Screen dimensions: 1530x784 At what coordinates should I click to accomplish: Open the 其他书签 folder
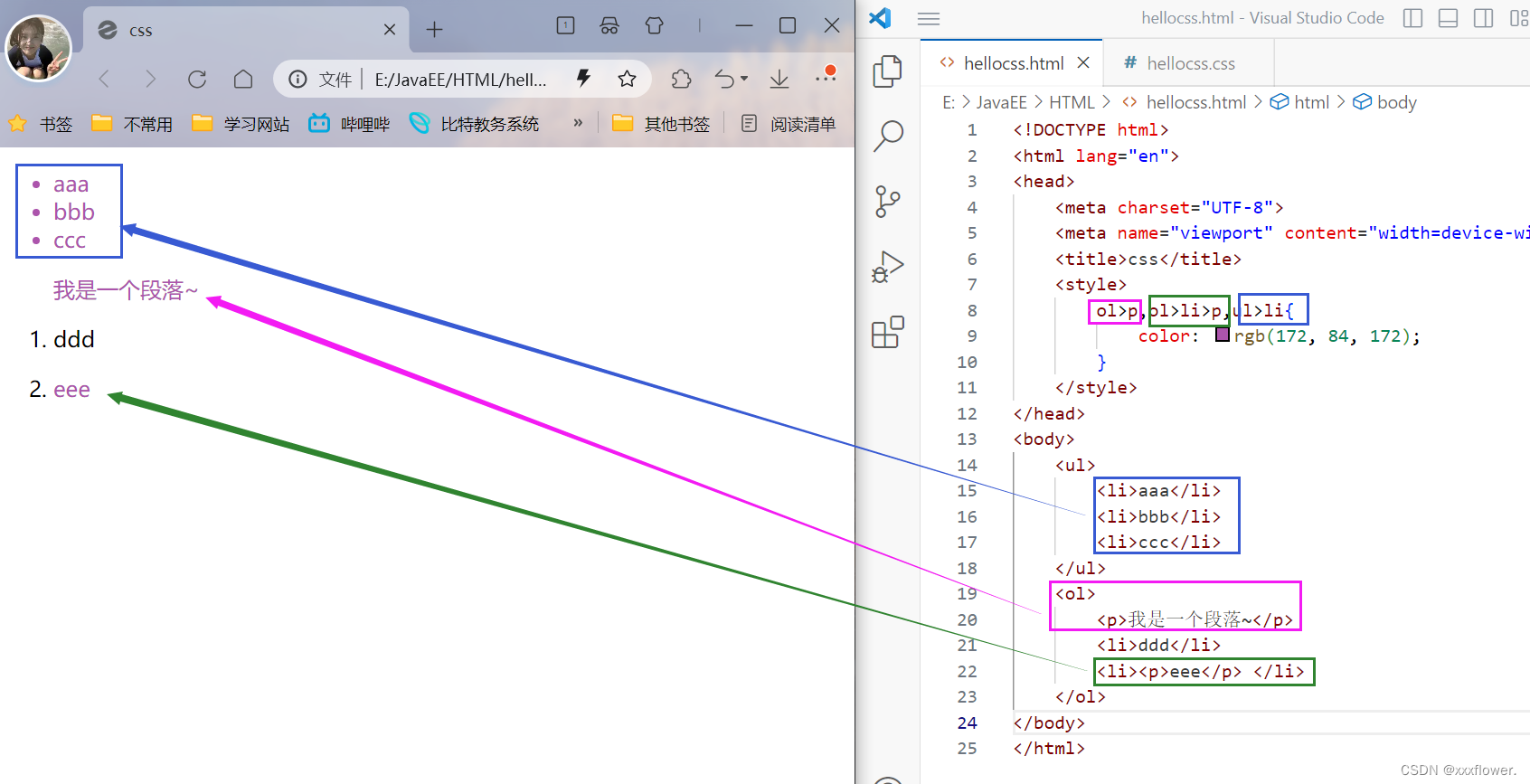662,124
